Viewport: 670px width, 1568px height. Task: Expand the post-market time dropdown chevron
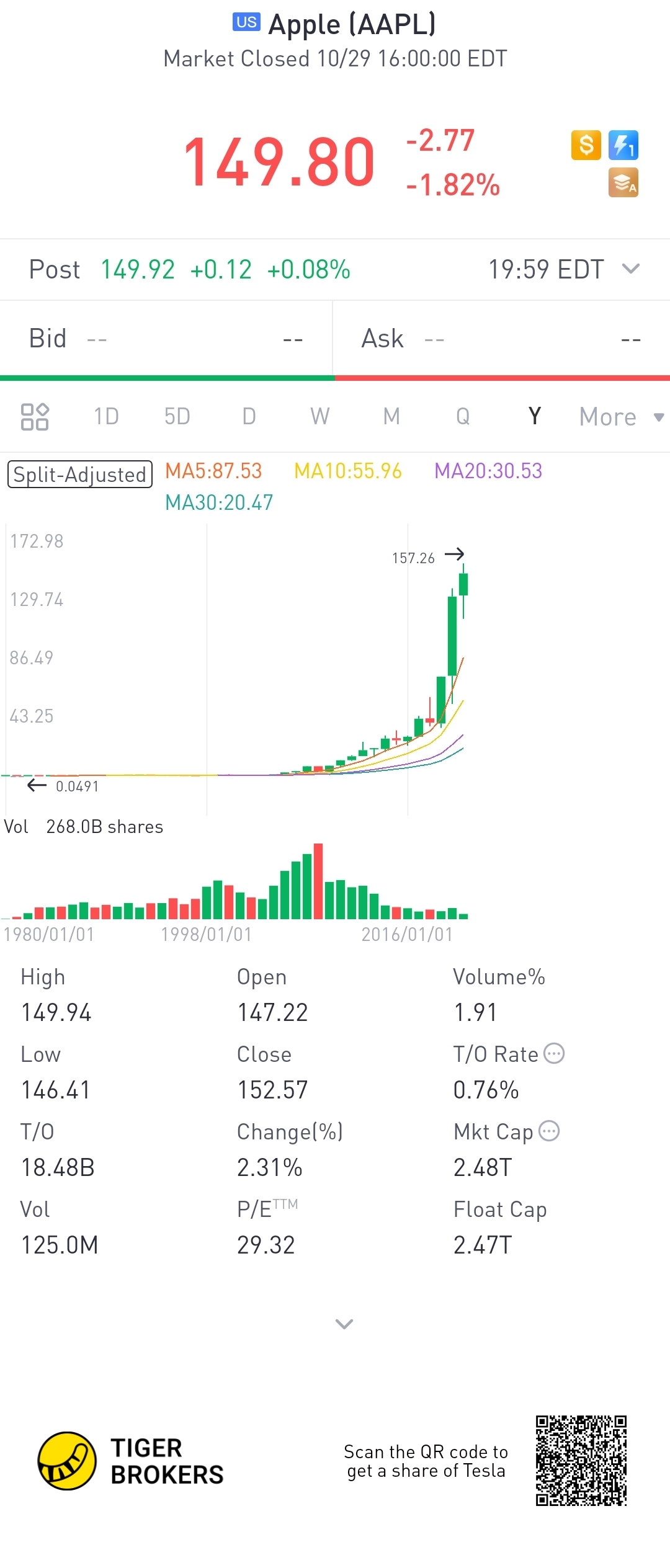pyautogui.click(x=631, y=269)
